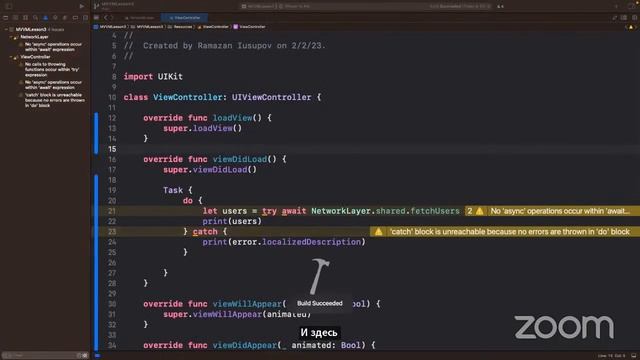The width and height of the screenshot is (640, 360).
Task: Click 'print(error.localizedDescription)' on line 24
Action: [284, 242]
